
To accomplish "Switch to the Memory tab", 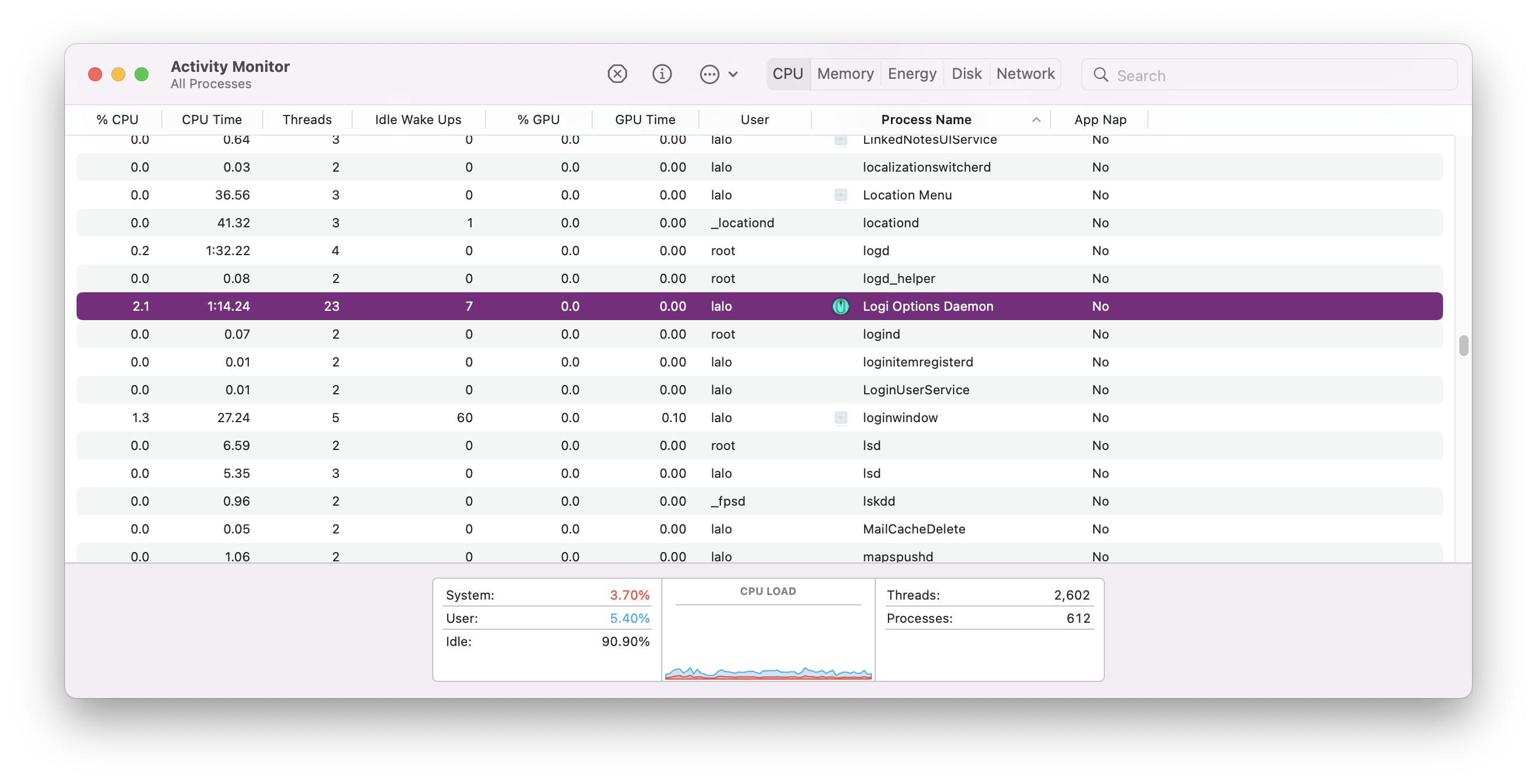I will click(845, 74).
